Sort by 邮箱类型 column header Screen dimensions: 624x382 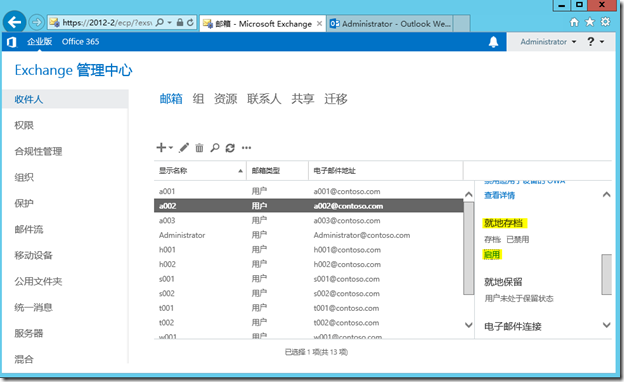click(277, 171)
